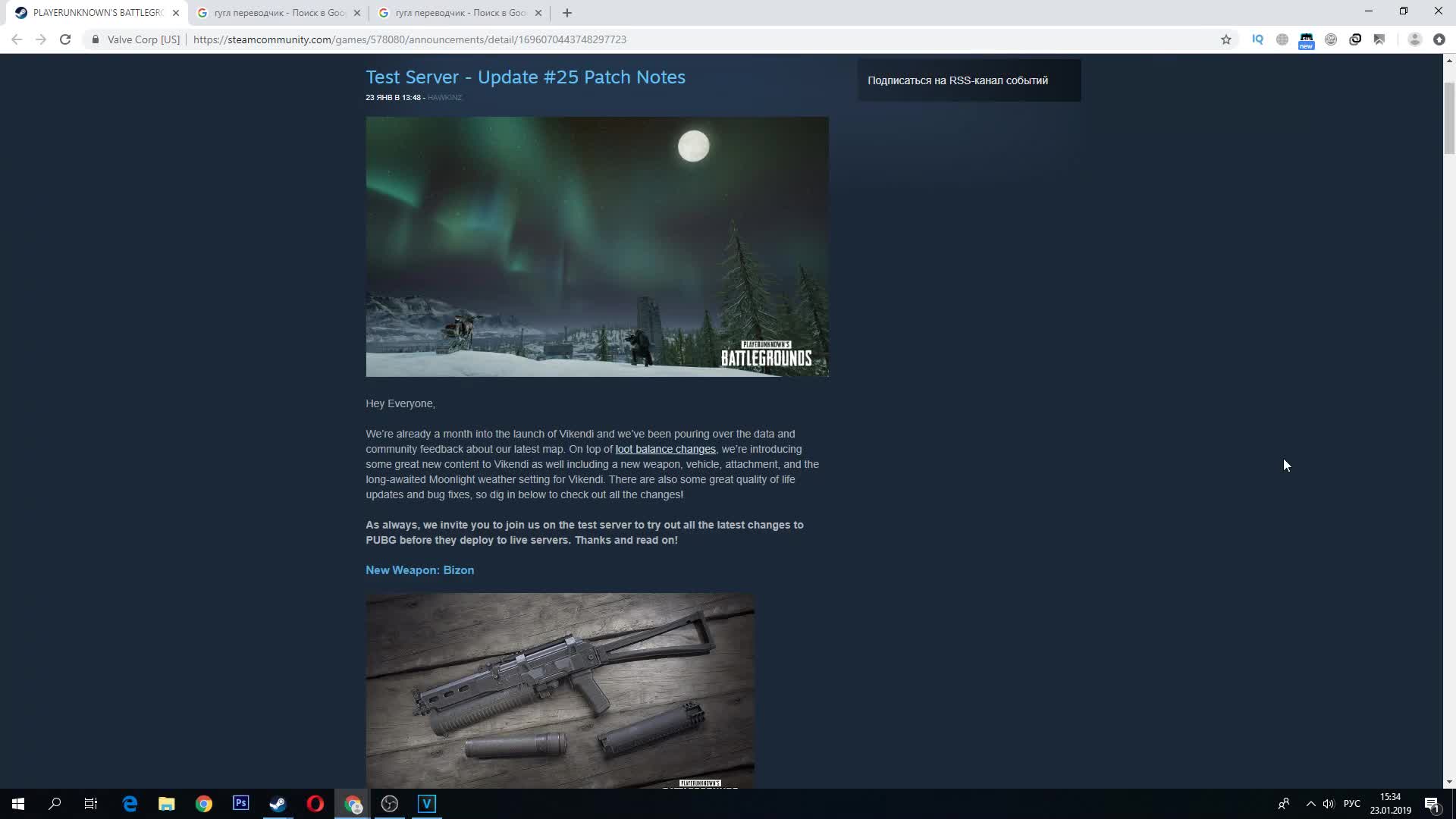This screenshot has height=819, width=1456.
Task: Open author HAWKINZ profile link
Action: click(444, 98)
